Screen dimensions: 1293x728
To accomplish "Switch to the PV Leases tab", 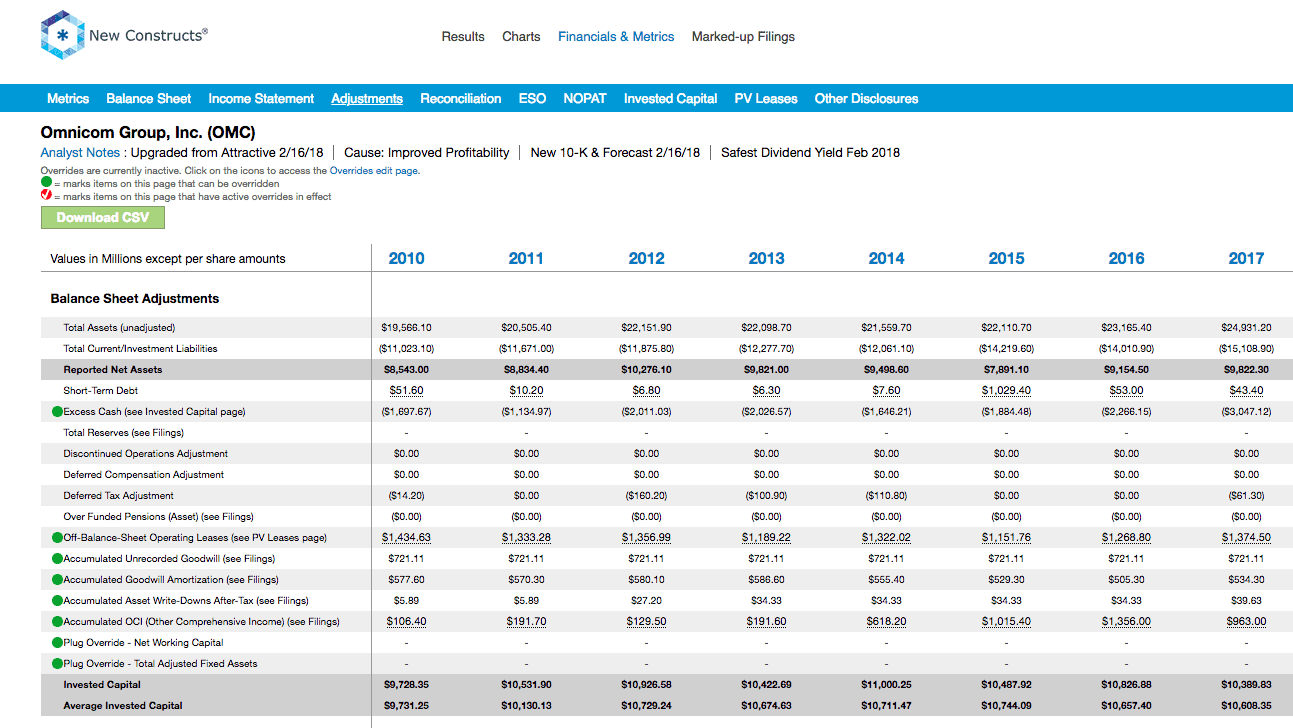I will [766, 98].
